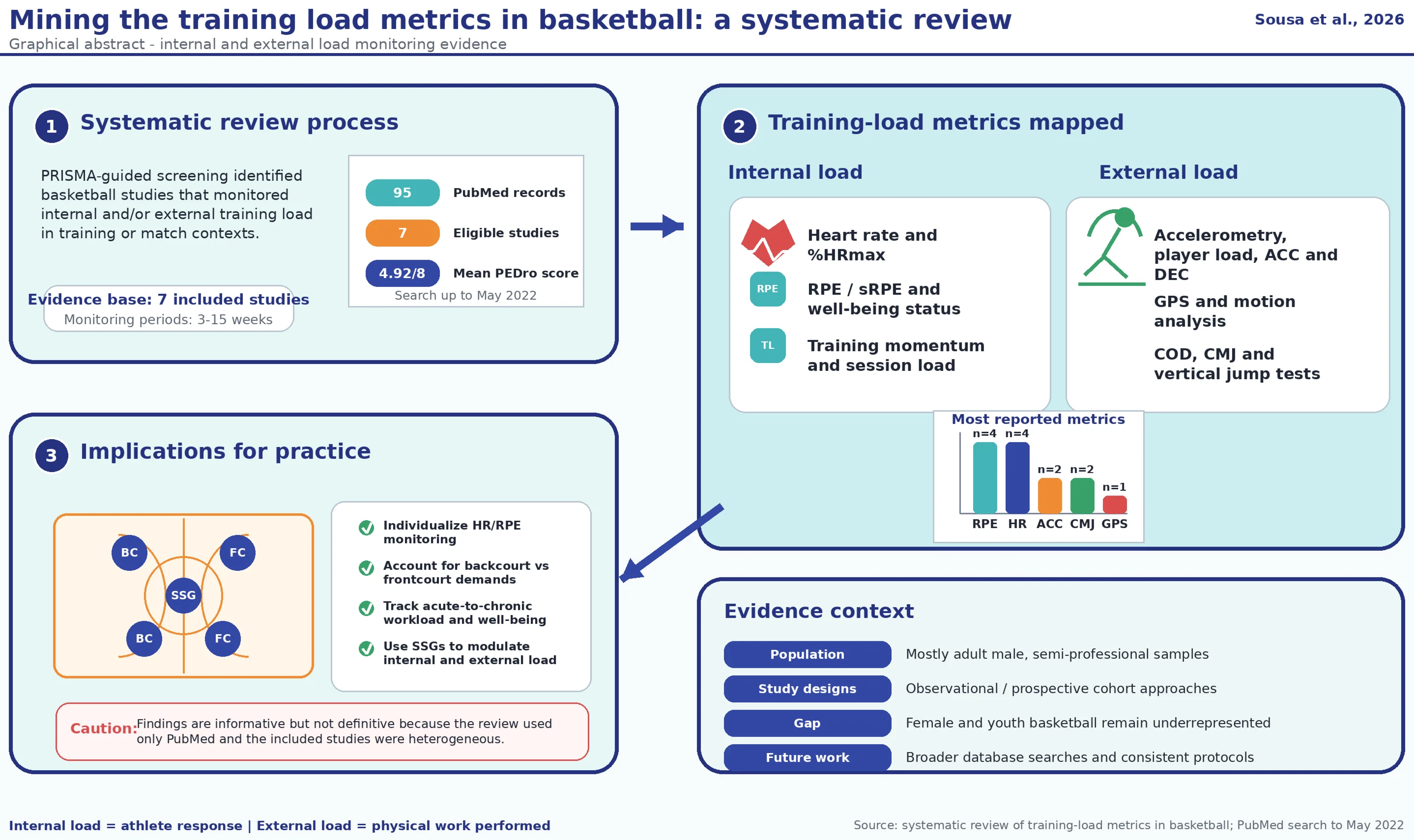The width and height of the screenshot is (1414, 840).
Task: Click 'RPE / sRPE and well-being status' text
Action: coord(884,299)
